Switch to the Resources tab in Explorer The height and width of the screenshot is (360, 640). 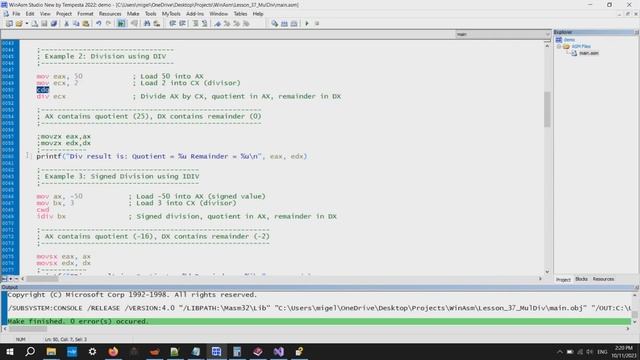[603, 279]
